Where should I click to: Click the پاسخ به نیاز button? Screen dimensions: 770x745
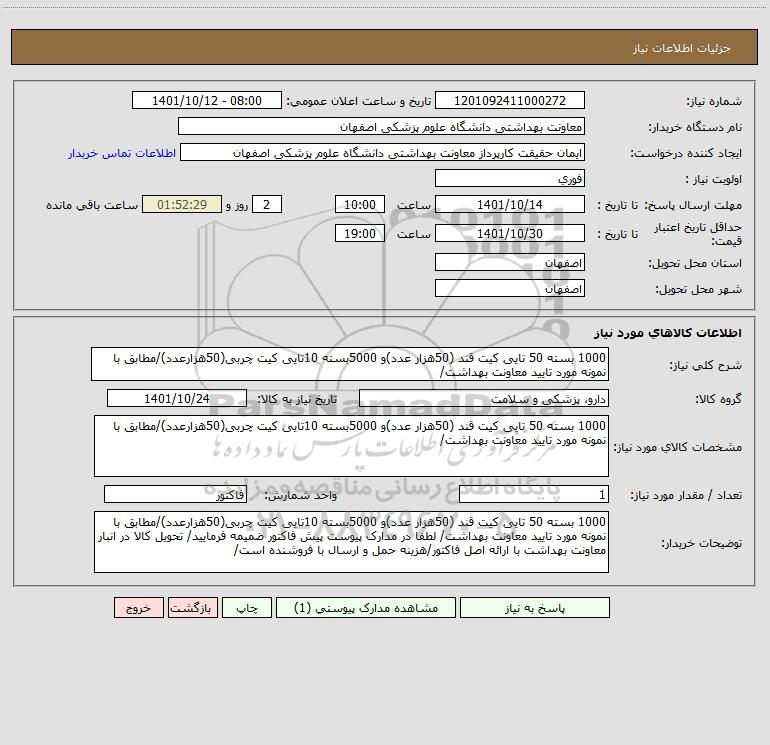(535, 607)
